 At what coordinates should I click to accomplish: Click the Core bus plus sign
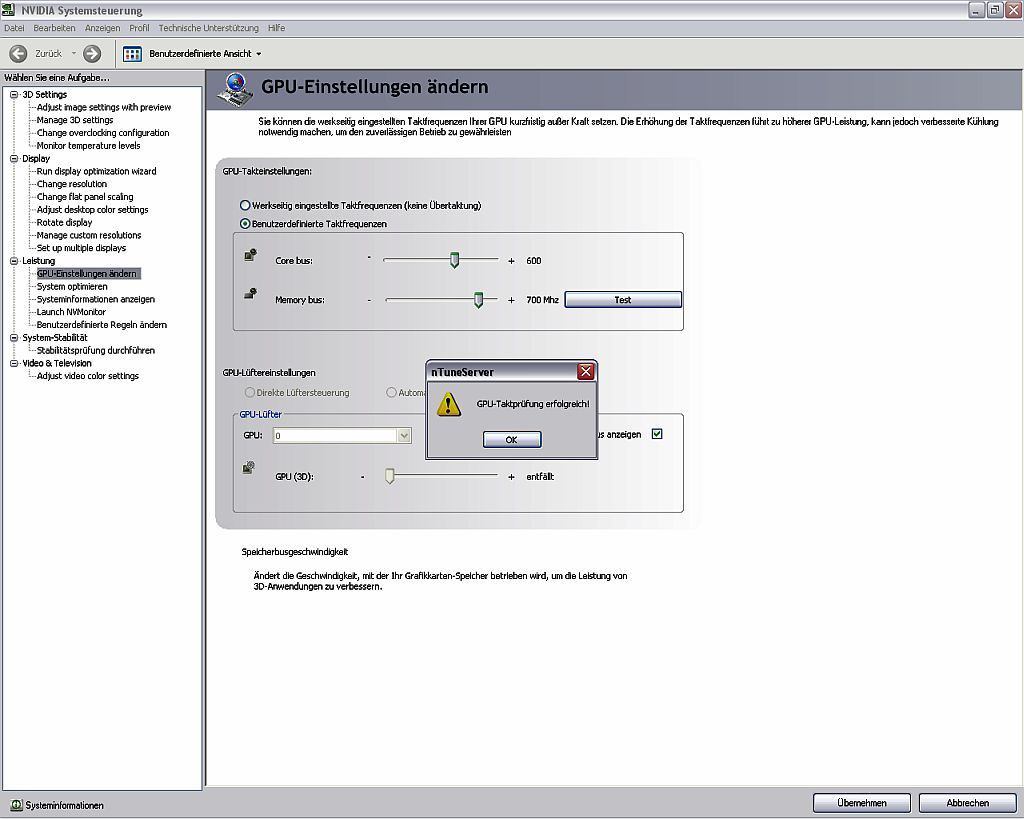pyautogui.click(x=511, y=261)
